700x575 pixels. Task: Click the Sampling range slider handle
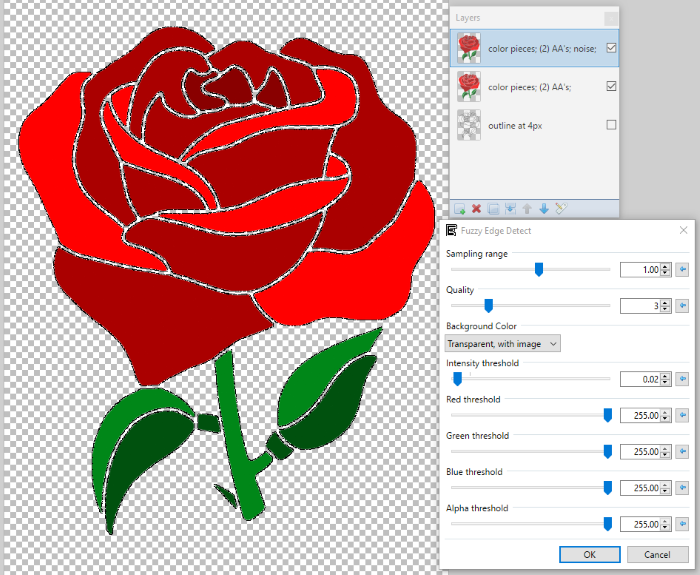[539, 270]
